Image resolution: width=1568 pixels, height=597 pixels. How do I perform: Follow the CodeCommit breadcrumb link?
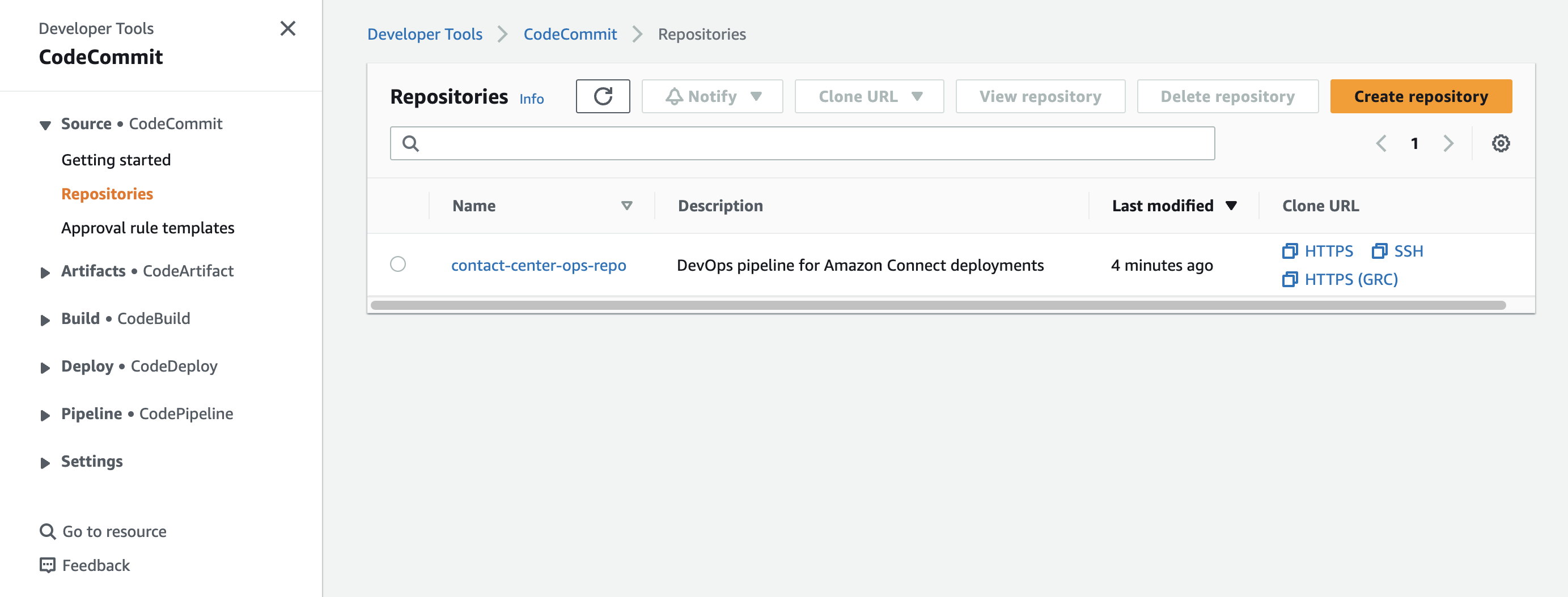pos(570,34)
